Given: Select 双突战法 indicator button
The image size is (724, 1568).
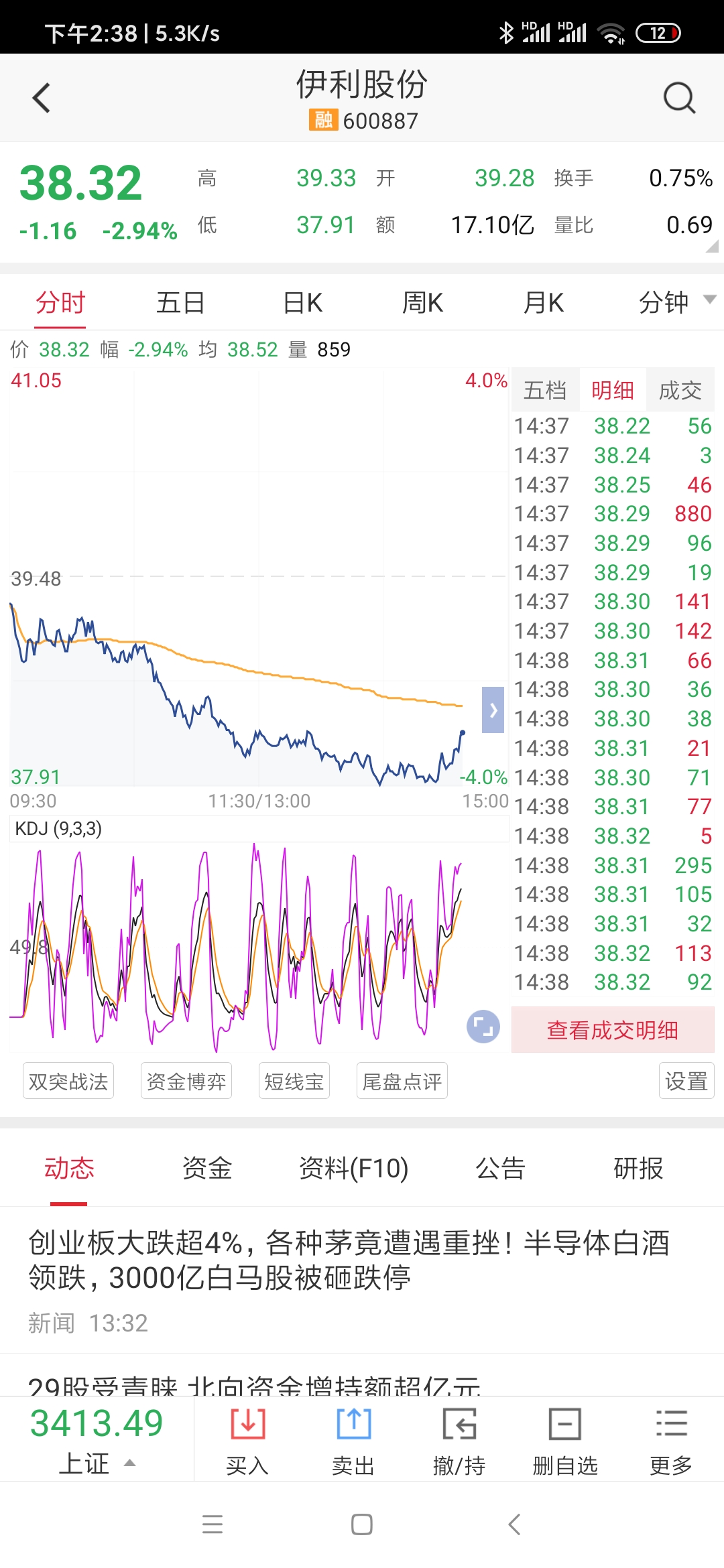Looking at the screenshot, I should [x=68, y=1081].
